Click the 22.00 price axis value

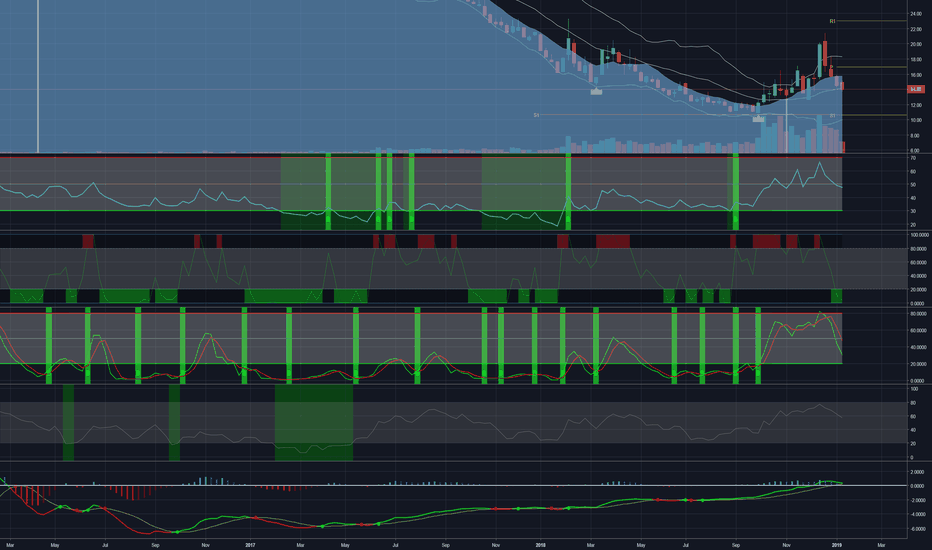tap(916, 29)
